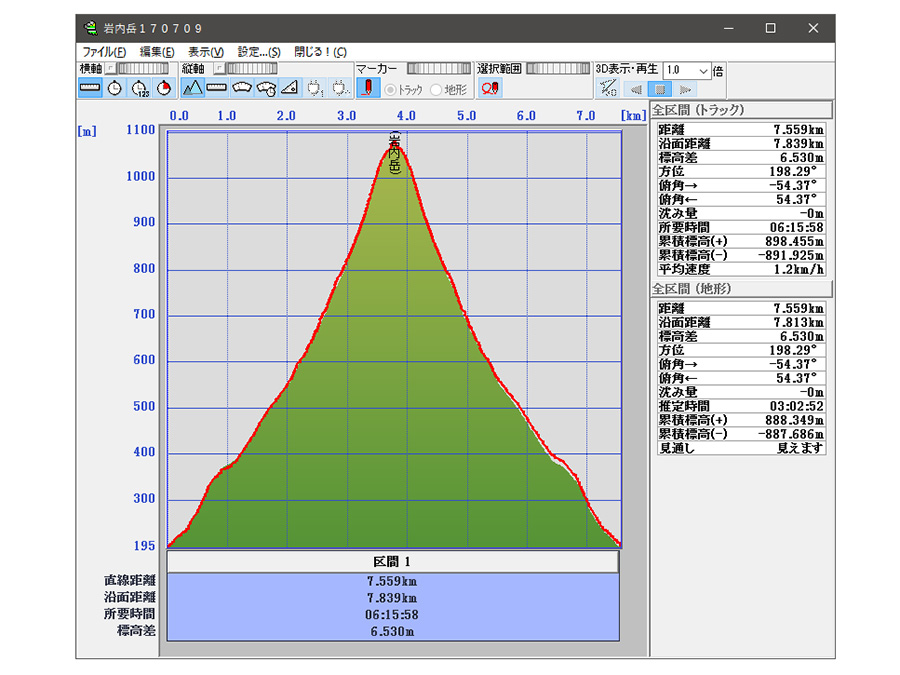Click the 全区間 (トラック) panel header

(x=741, y=110)
